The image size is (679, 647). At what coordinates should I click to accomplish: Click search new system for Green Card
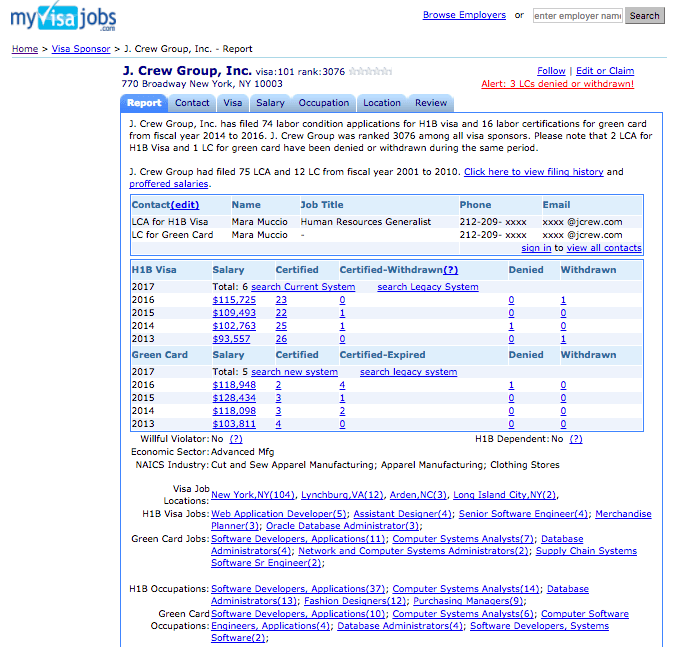point(294,372)
